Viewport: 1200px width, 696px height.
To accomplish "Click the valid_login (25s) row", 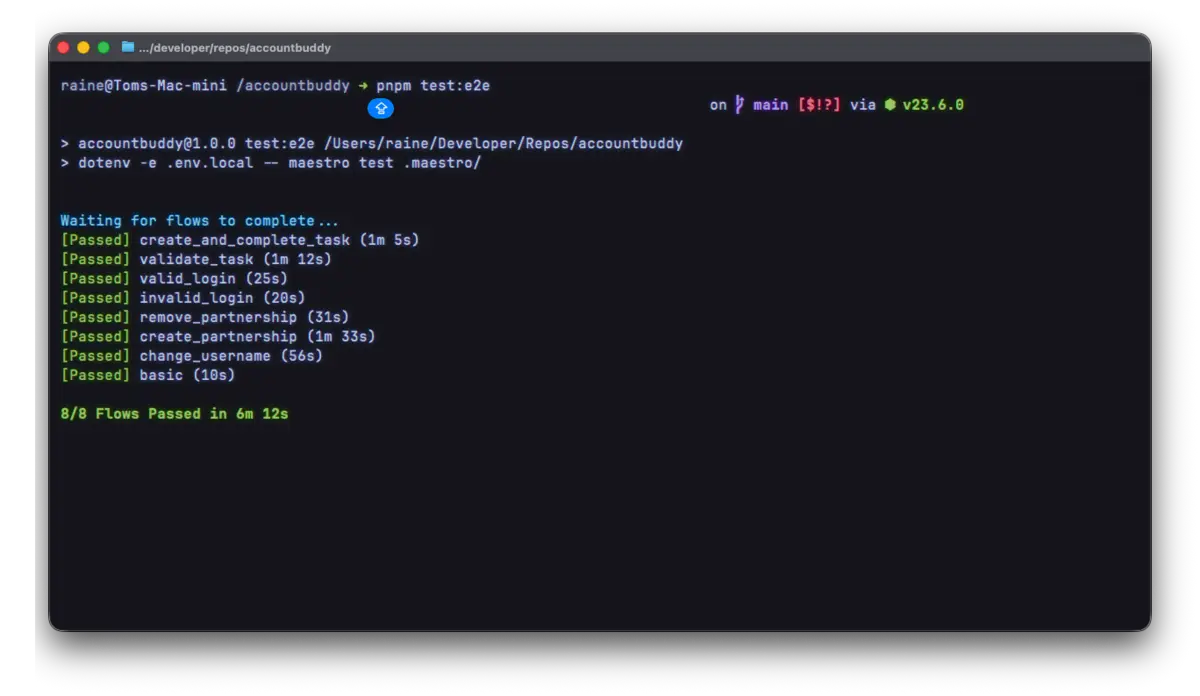I will pyautogui.click(x=174, y=279).
